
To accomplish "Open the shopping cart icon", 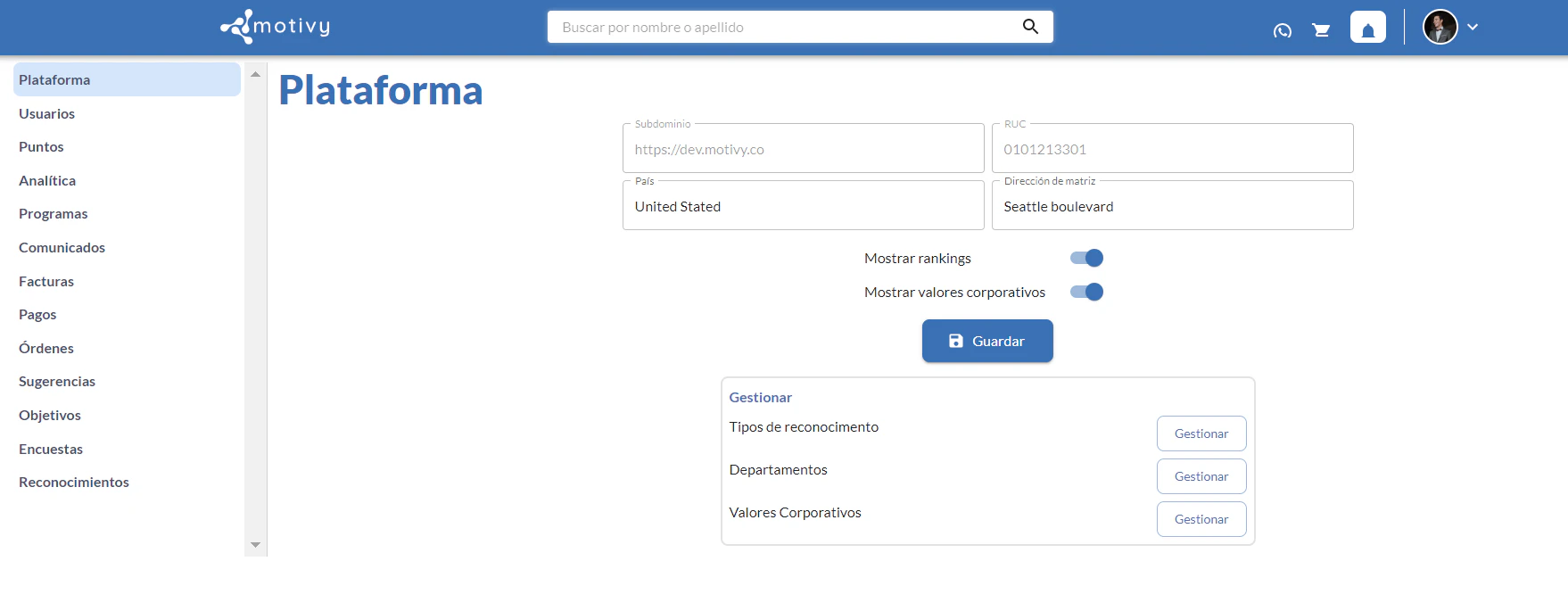I will 1322,30.
